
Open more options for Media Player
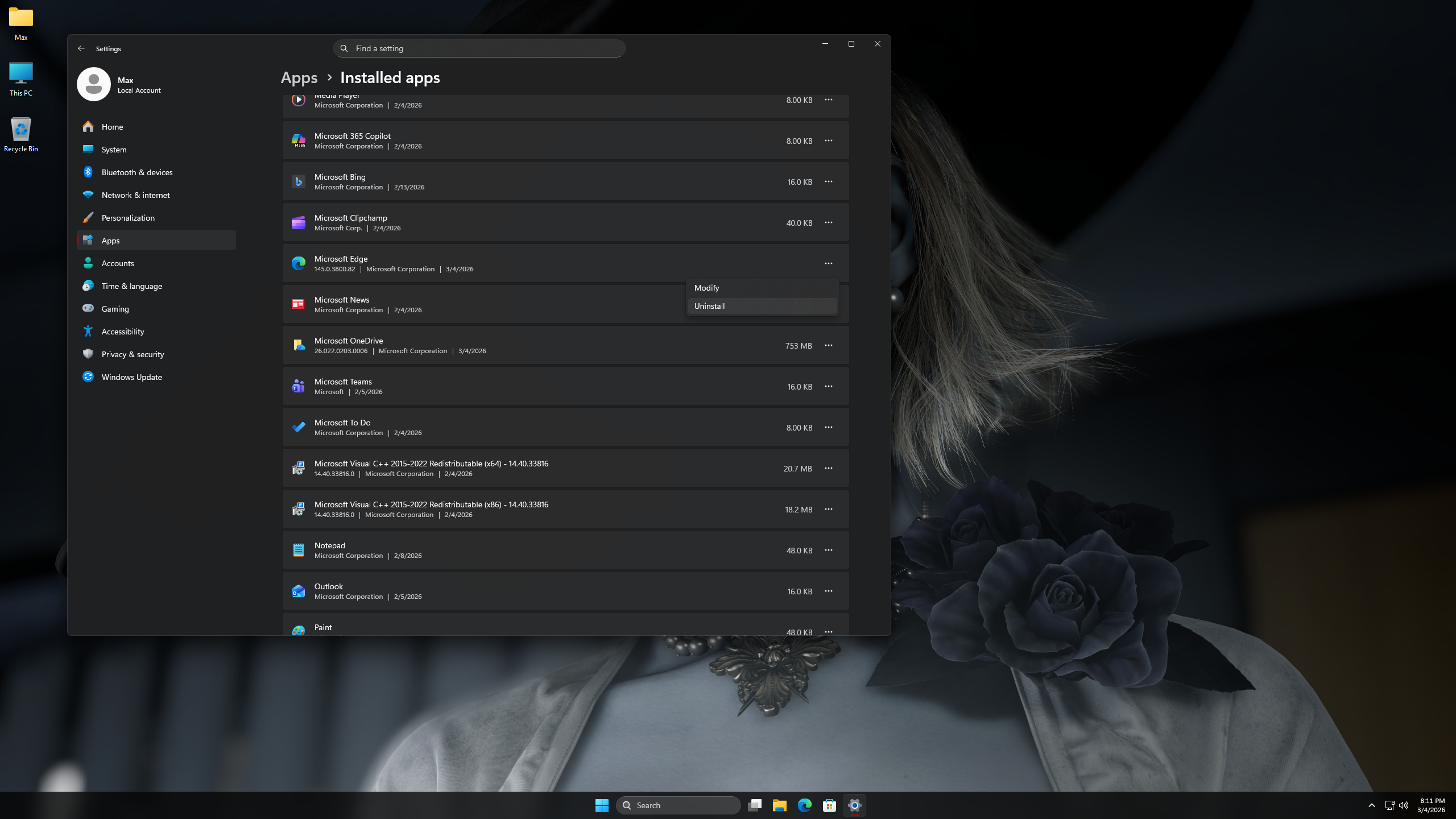pos(829,100)
